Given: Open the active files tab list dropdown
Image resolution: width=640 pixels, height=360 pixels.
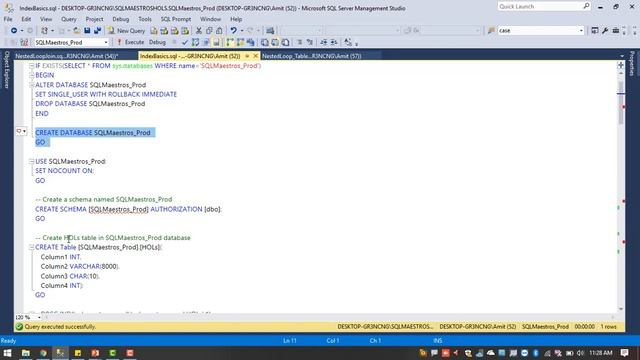Looking at the screenshot, I should click(622, 56).
